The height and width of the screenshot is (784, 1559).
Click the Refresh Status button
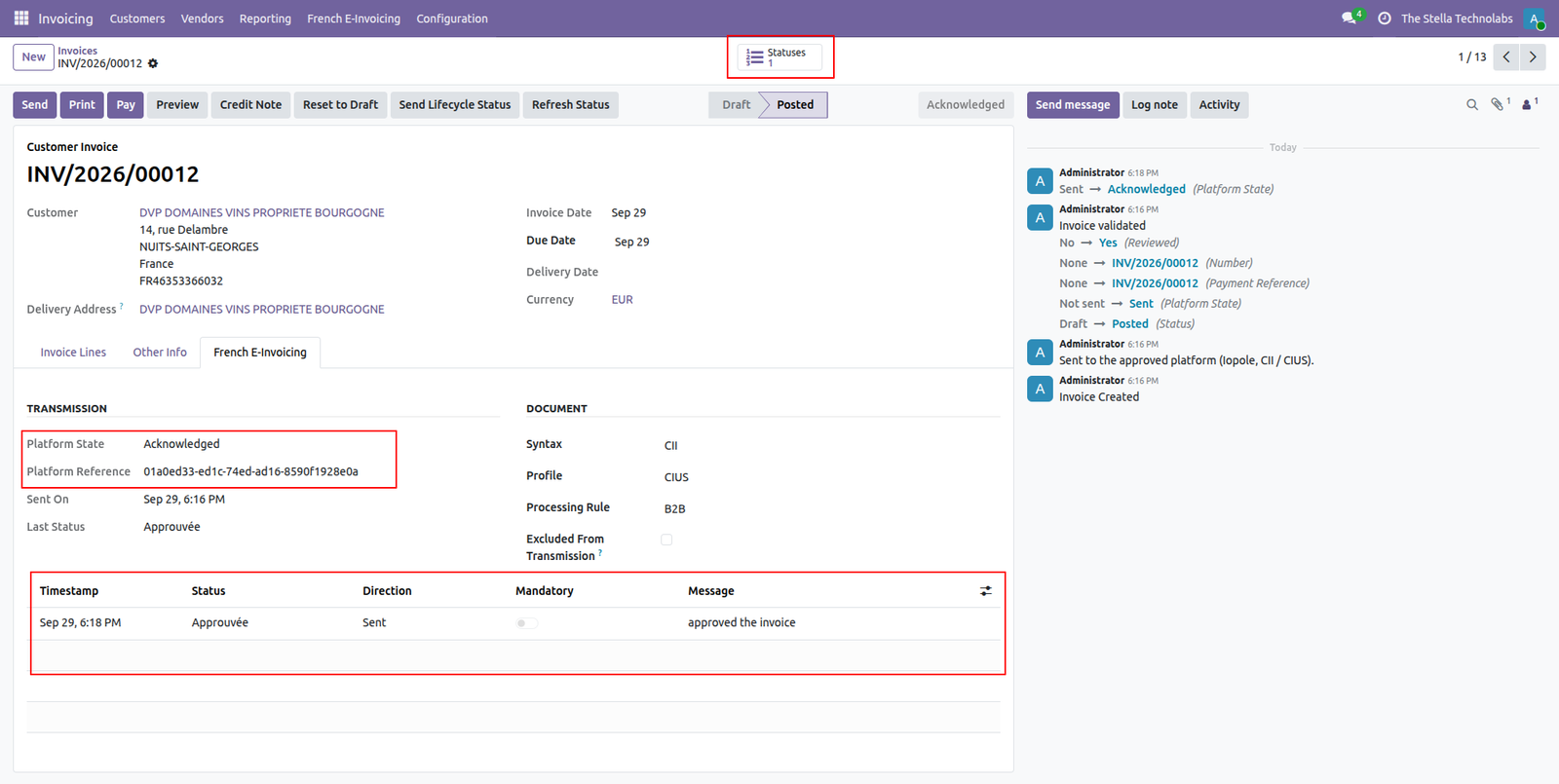571,105
